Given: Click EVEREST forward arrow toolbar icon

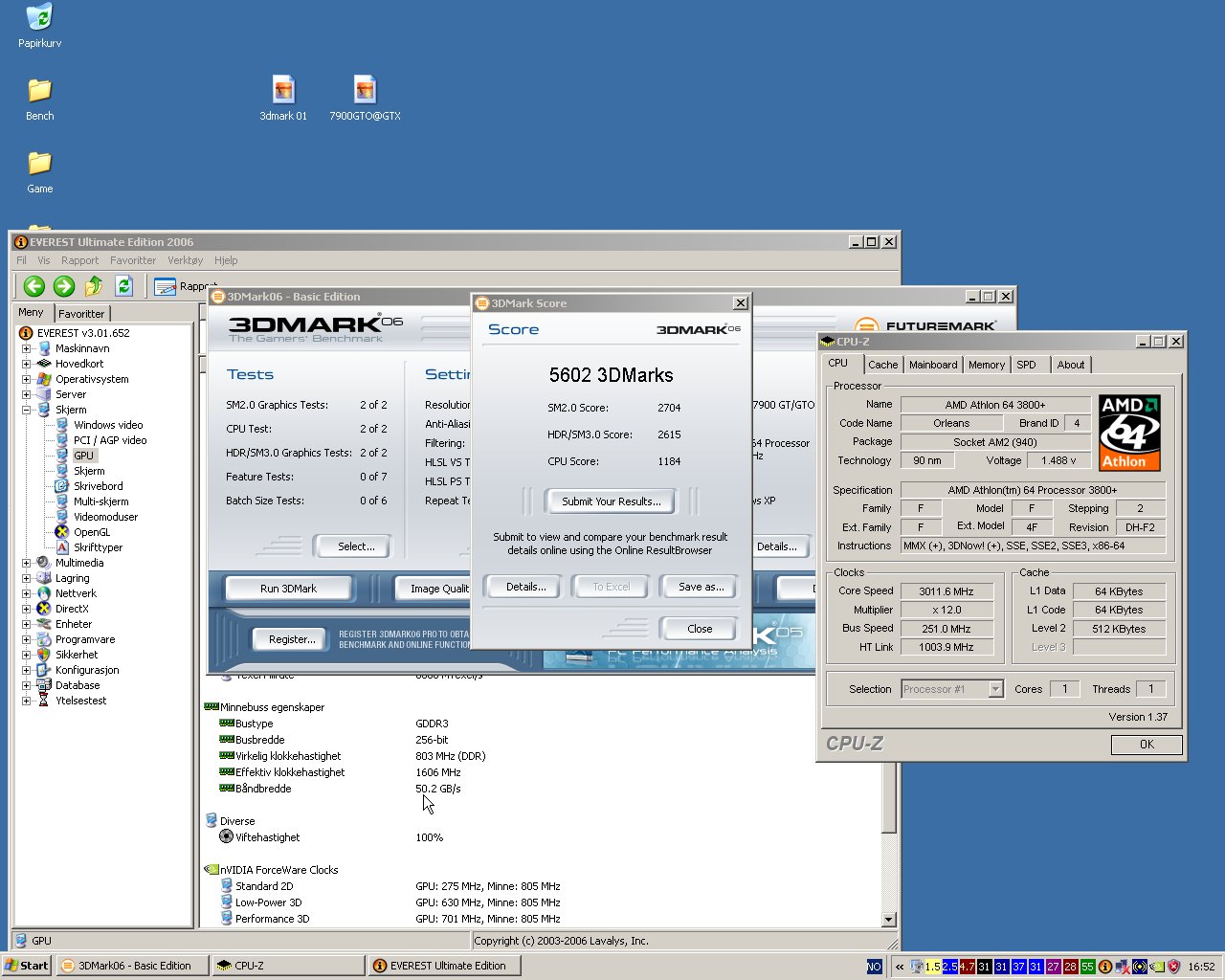Looking at the screenshot, I should 64,285.
